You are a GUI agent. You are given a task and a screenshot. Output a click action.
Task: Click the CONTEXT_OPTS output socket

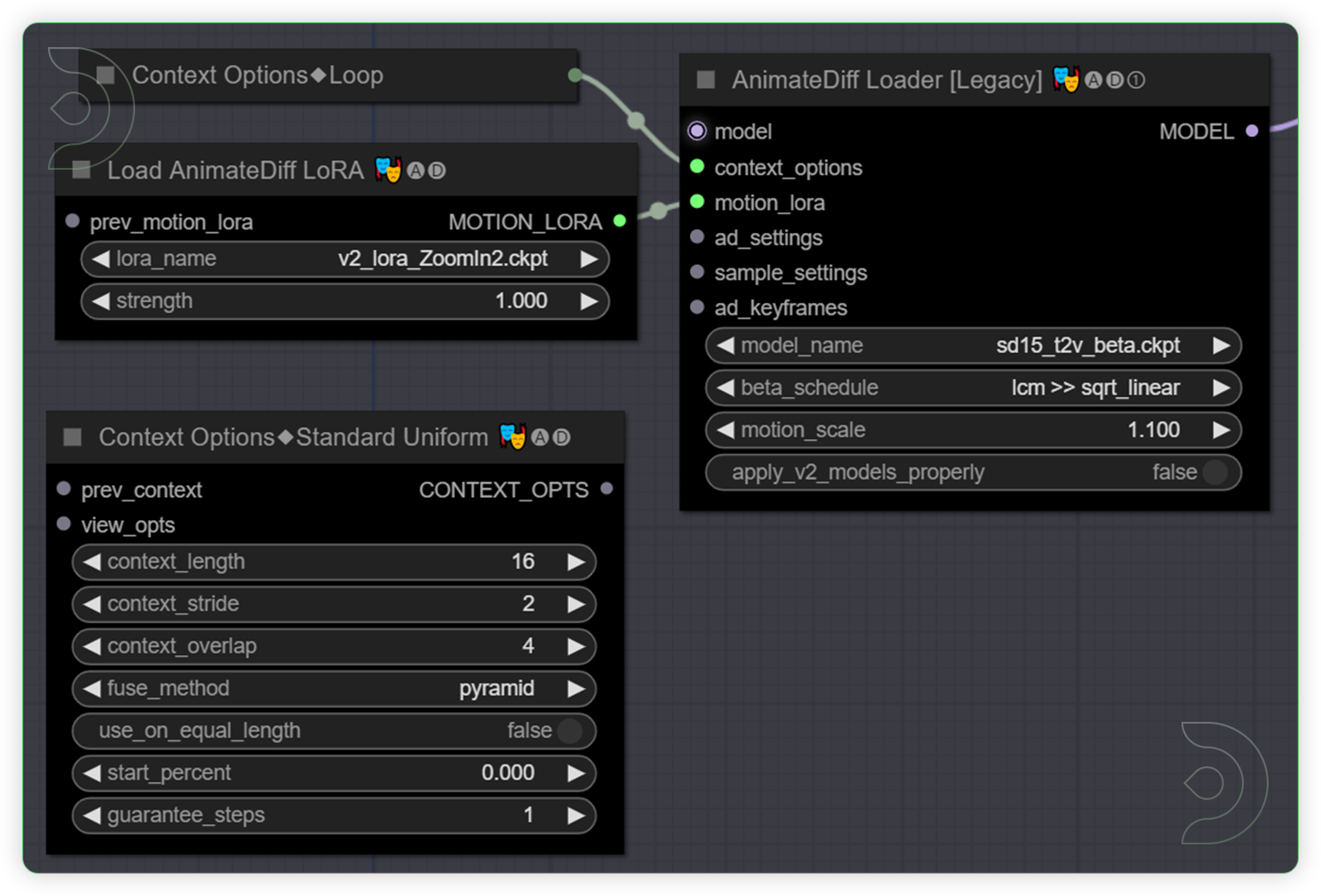(606, 488)
